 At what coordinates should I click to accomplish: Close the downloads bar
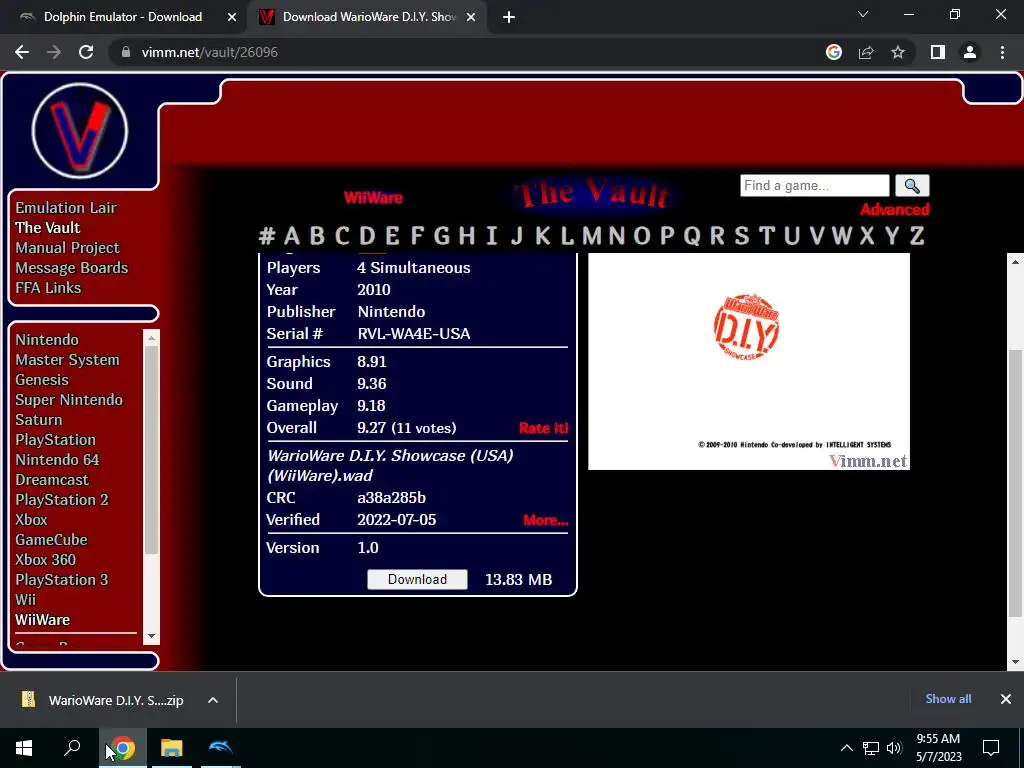point(1006,699)
